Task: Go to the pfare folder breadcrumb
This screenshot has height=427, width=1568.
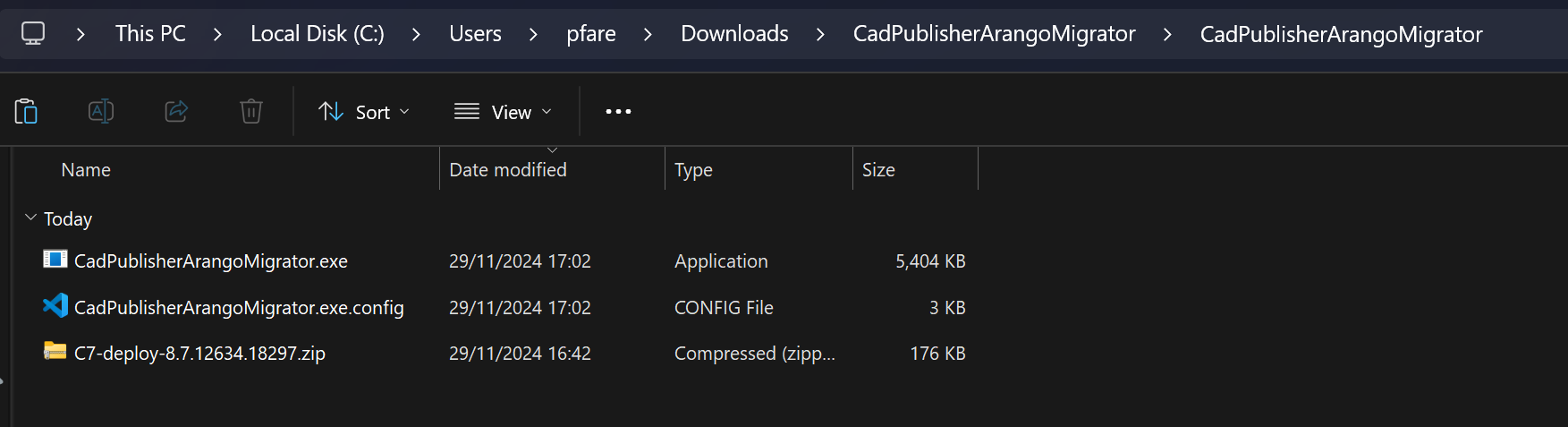Action: 591,34
